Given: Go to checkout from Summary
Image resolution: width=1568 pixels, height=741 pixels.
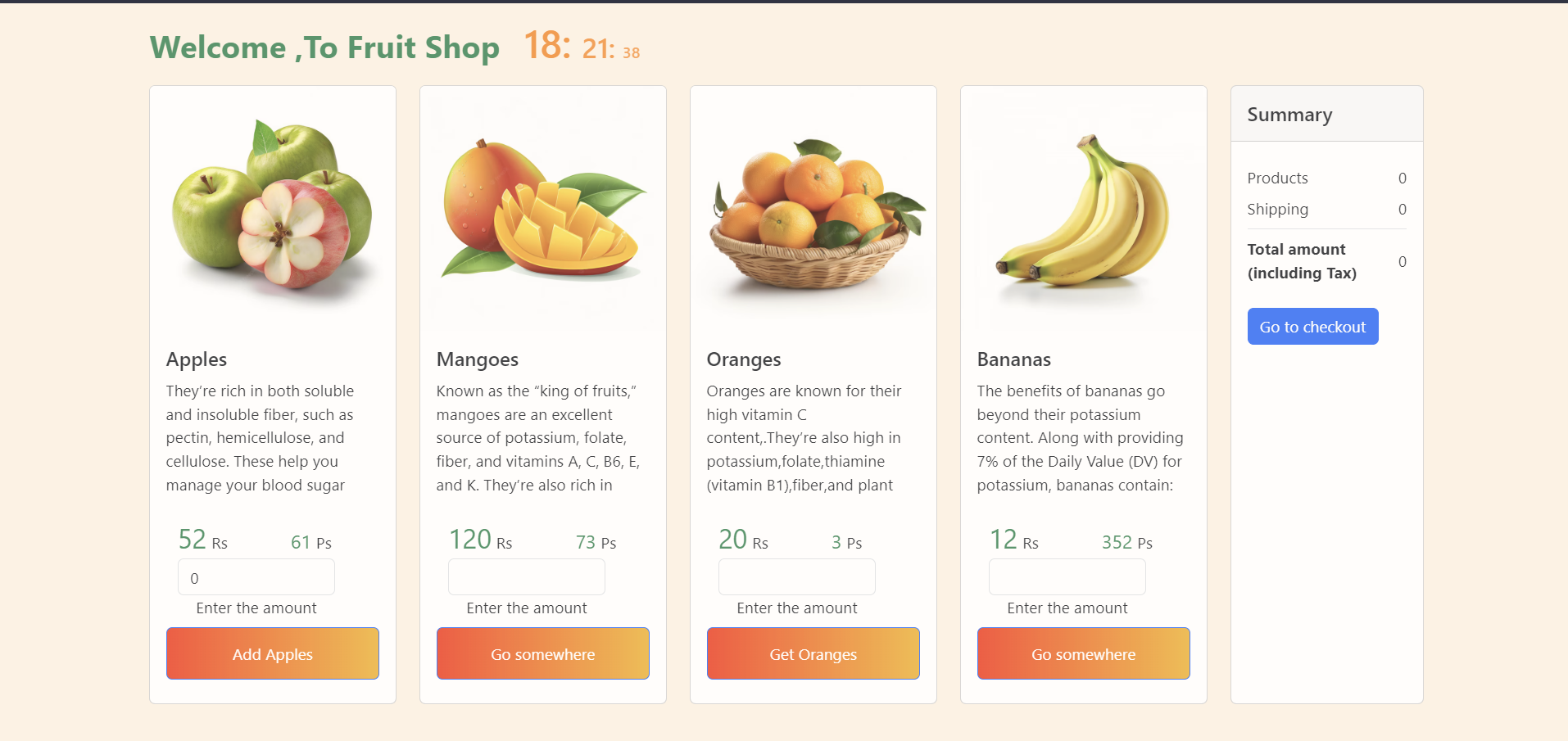Looking at the screenshot, I should (x=1312, y=327).
